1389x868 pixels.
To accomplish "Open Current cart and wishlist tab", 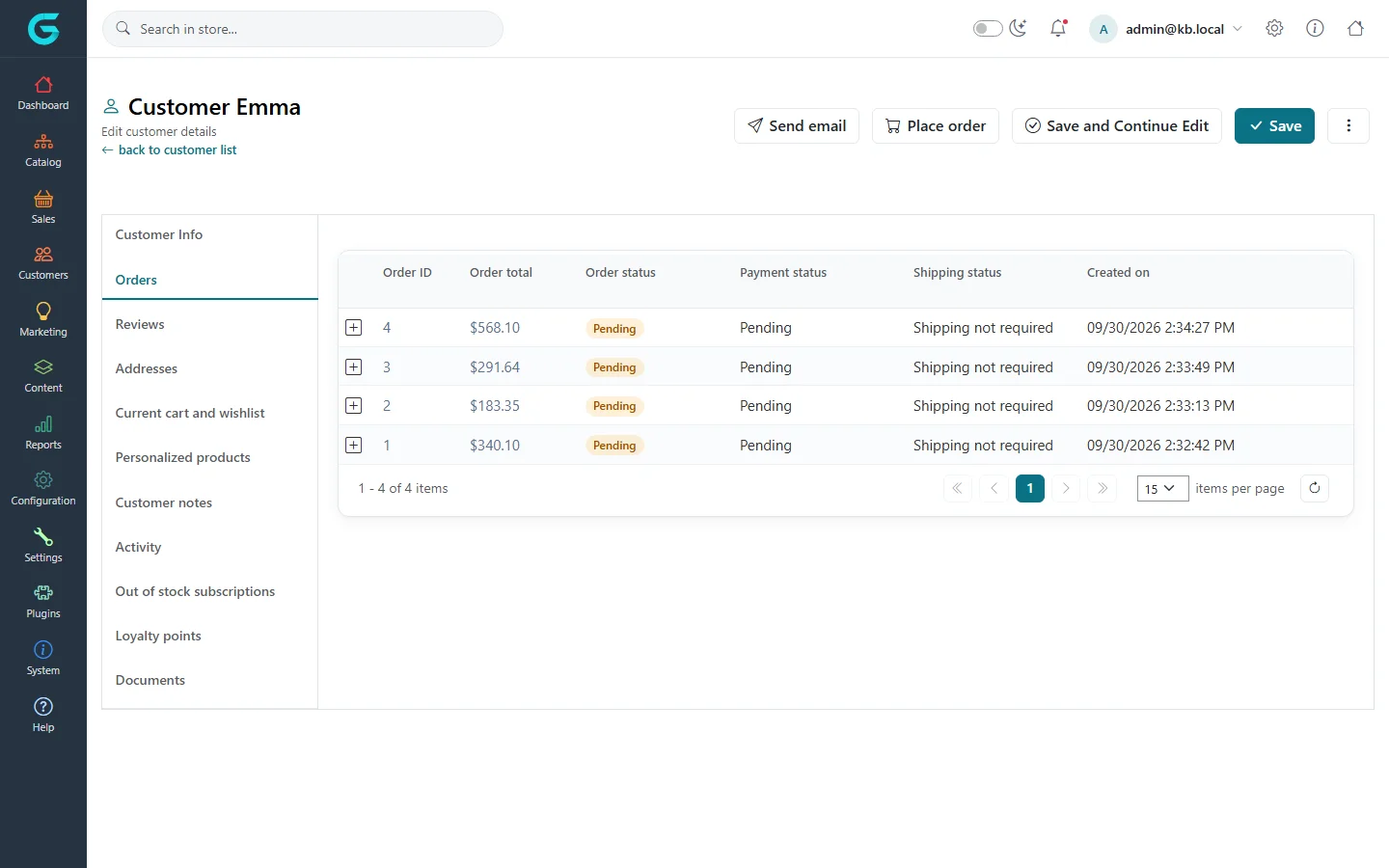I will click(x=209, y=413).
